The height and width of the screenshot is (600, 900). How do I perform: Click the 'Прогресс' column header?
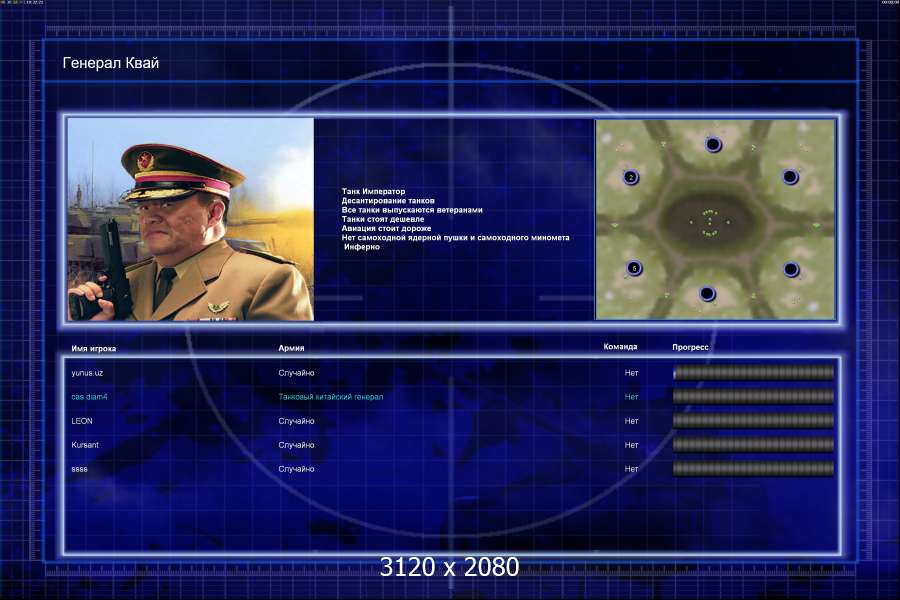click(x=690, y=347)
